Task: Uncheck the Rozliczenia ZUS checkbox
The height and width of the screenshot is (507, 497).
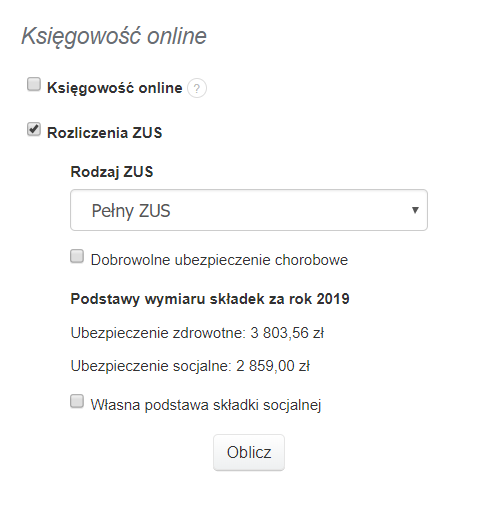Action: coord(34,129)
